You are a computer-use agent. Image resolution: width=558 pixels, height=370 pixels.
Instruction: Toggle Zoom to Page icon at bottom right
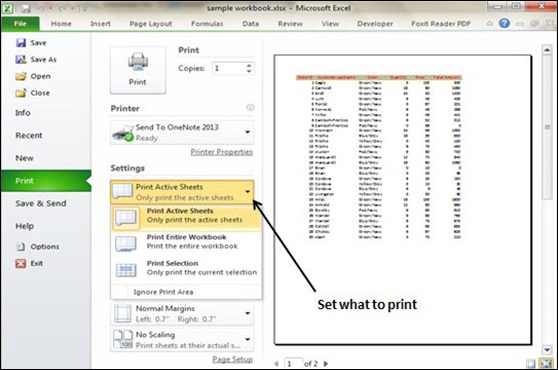coord(546,364)
